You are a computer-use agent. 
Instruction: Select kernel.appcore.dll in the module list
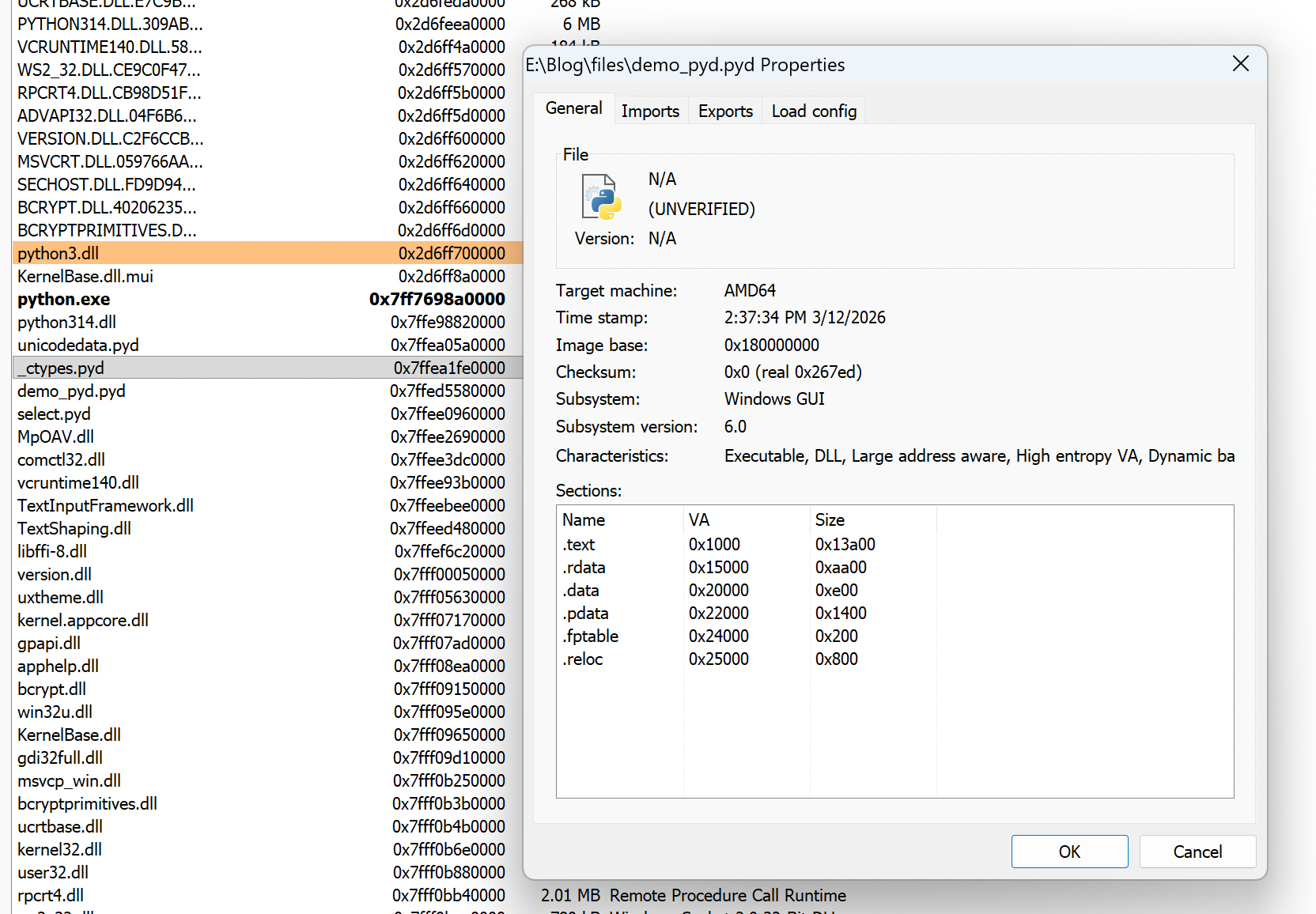[x=268, y=621]
